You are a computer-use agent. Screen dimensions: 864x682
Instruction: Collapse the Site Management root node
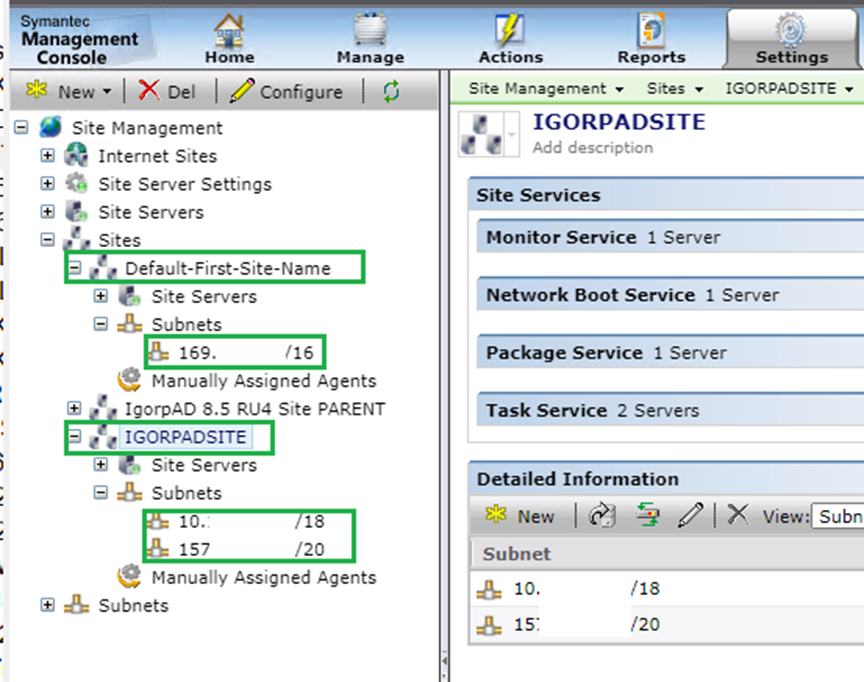point(21,128)
